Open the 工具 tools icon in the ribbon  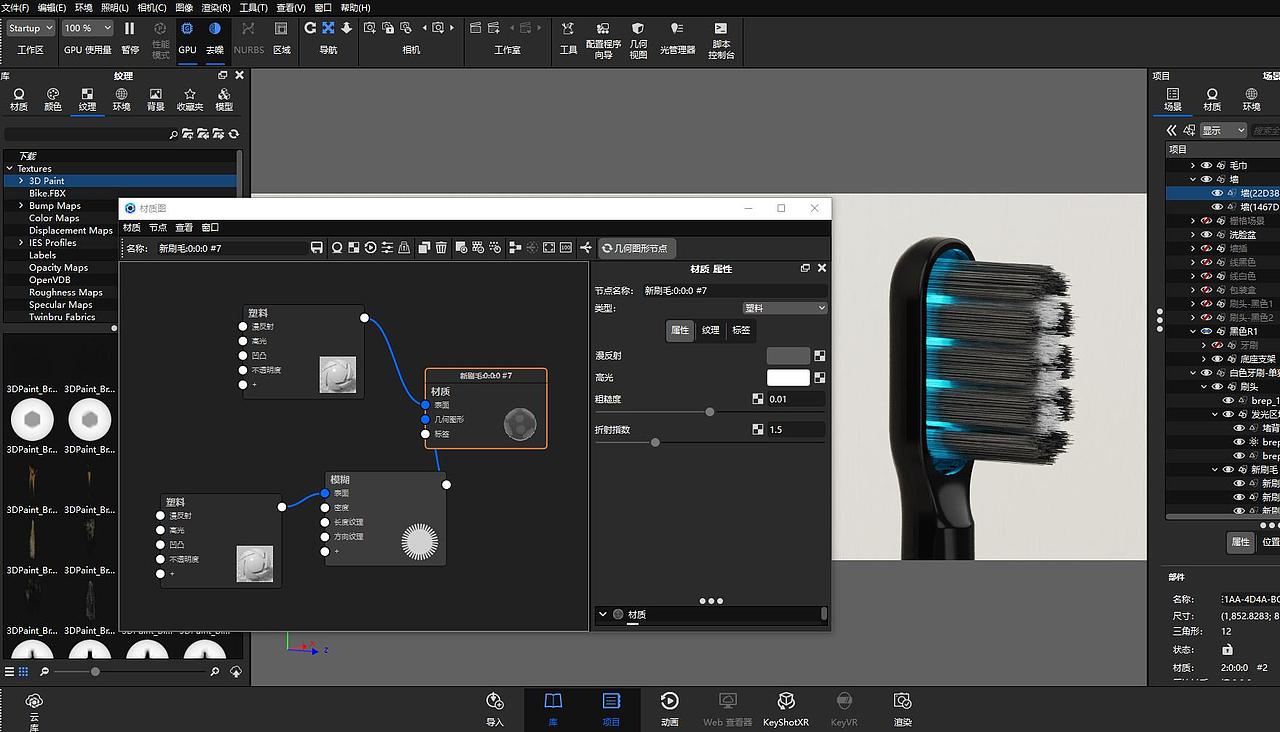coord(568,36)
